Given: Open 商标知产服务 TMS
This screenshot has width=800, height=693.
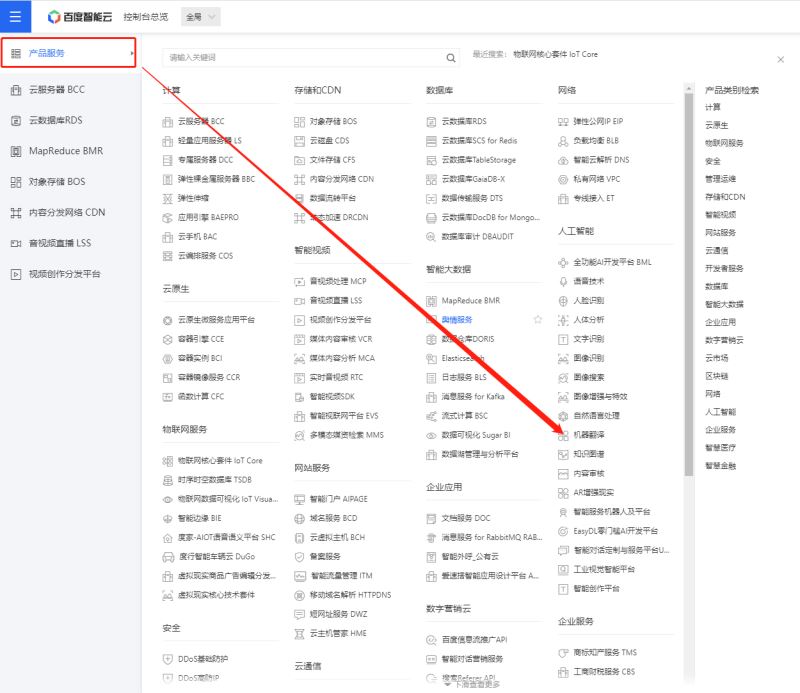Looking at the screenshot, I should point(605,652).
